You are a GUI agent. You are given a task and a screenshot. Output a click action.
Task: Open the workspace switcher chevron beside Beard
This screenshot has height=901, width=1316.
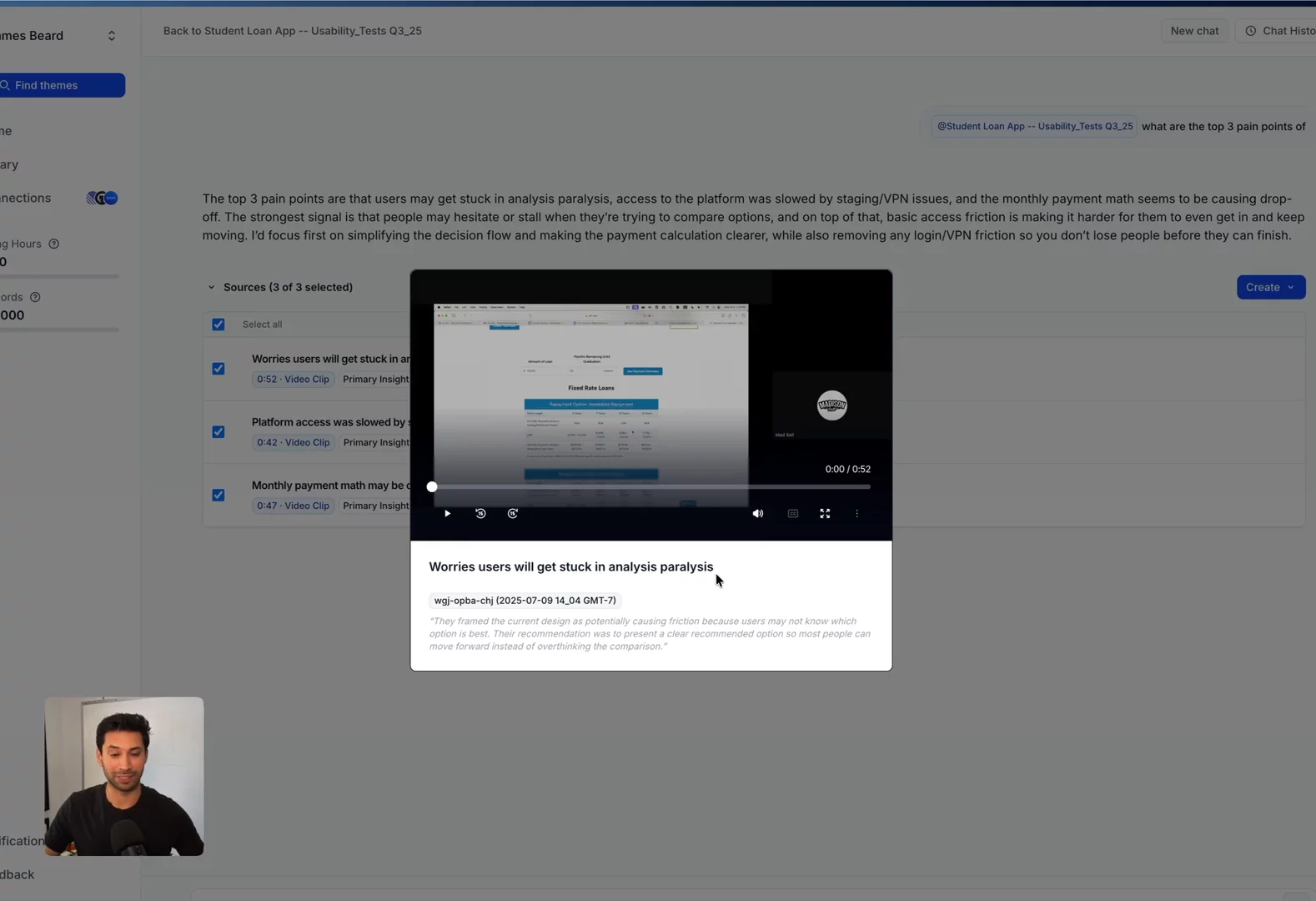pyautogui.click(x=112, y=36)
